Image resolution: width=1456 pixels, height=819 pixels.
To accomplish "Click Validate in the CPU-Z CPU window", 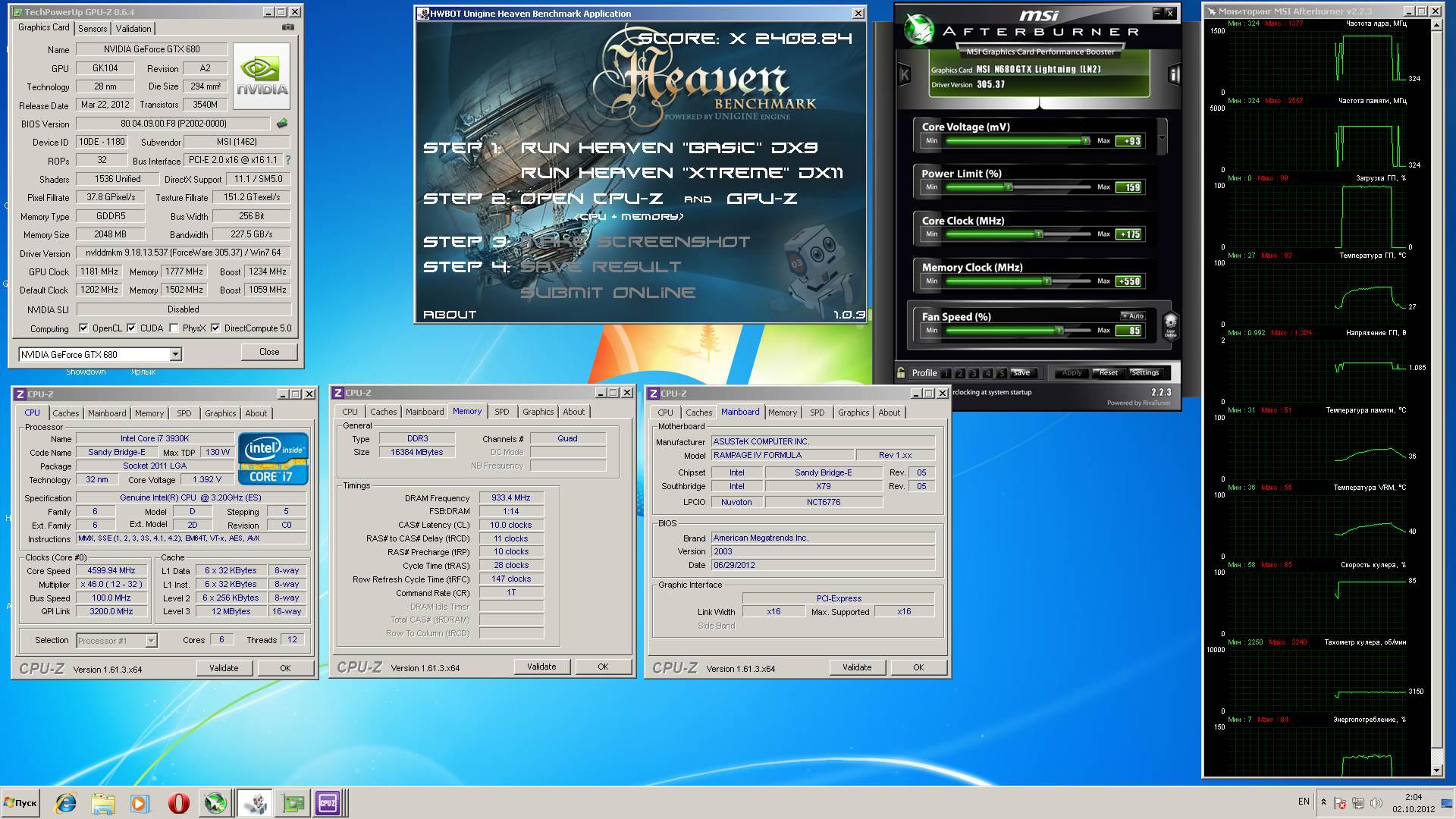I will pyautogui.click(x=224, y=668).
